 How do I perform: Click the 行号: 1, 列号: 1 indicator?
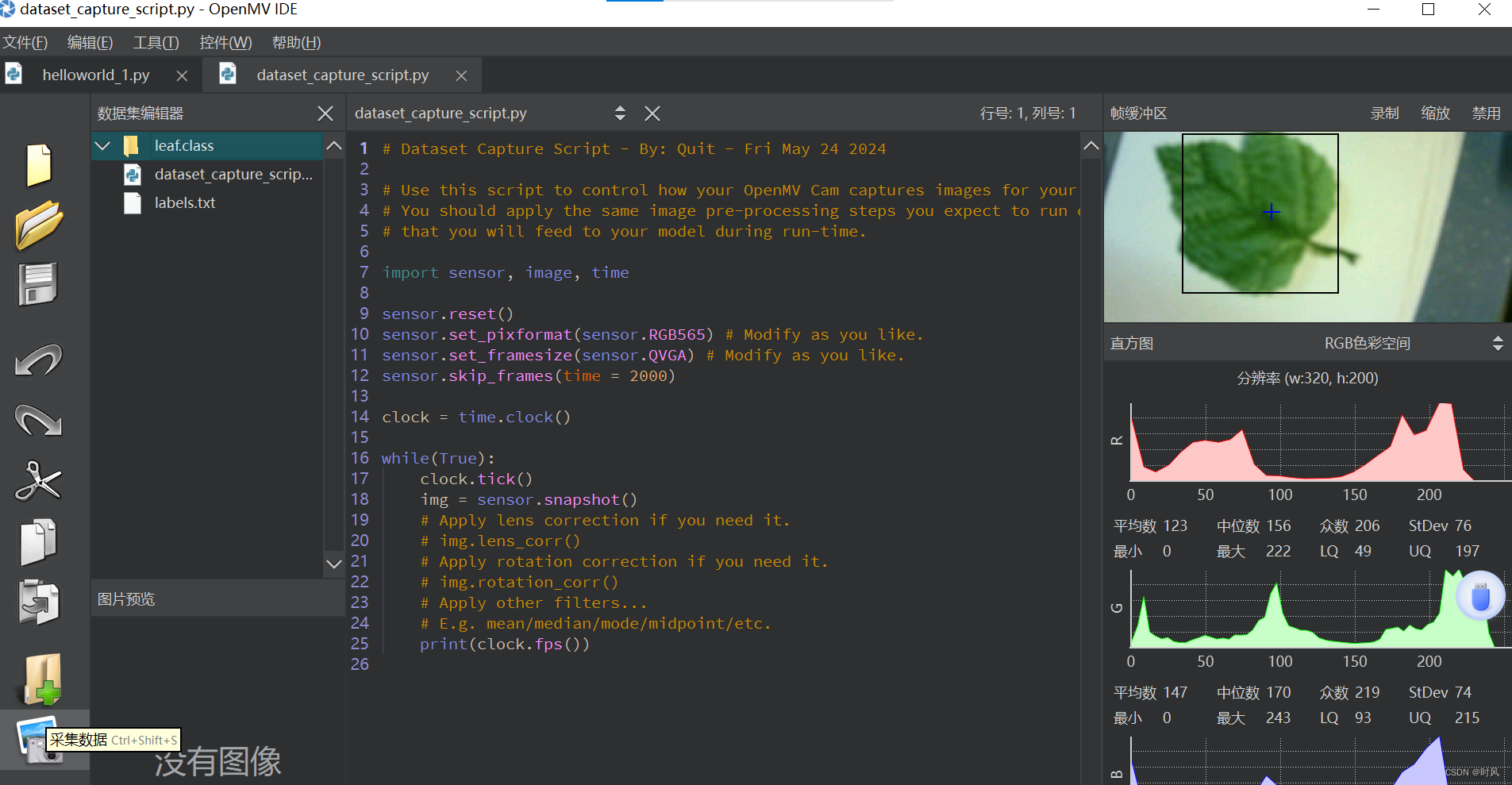point(1028,114)
